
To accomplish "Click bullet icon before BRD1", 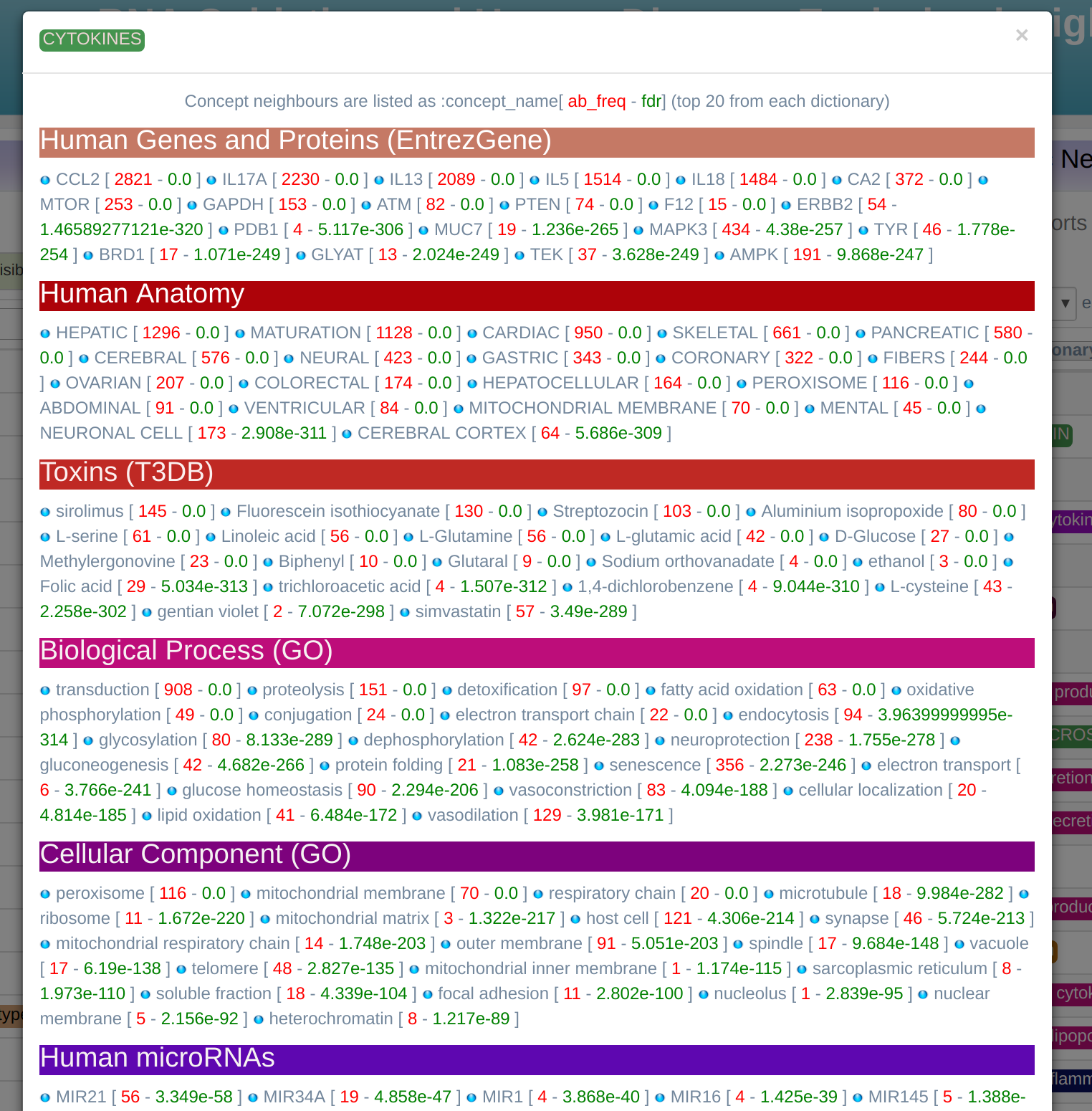I will pos(88,256).
